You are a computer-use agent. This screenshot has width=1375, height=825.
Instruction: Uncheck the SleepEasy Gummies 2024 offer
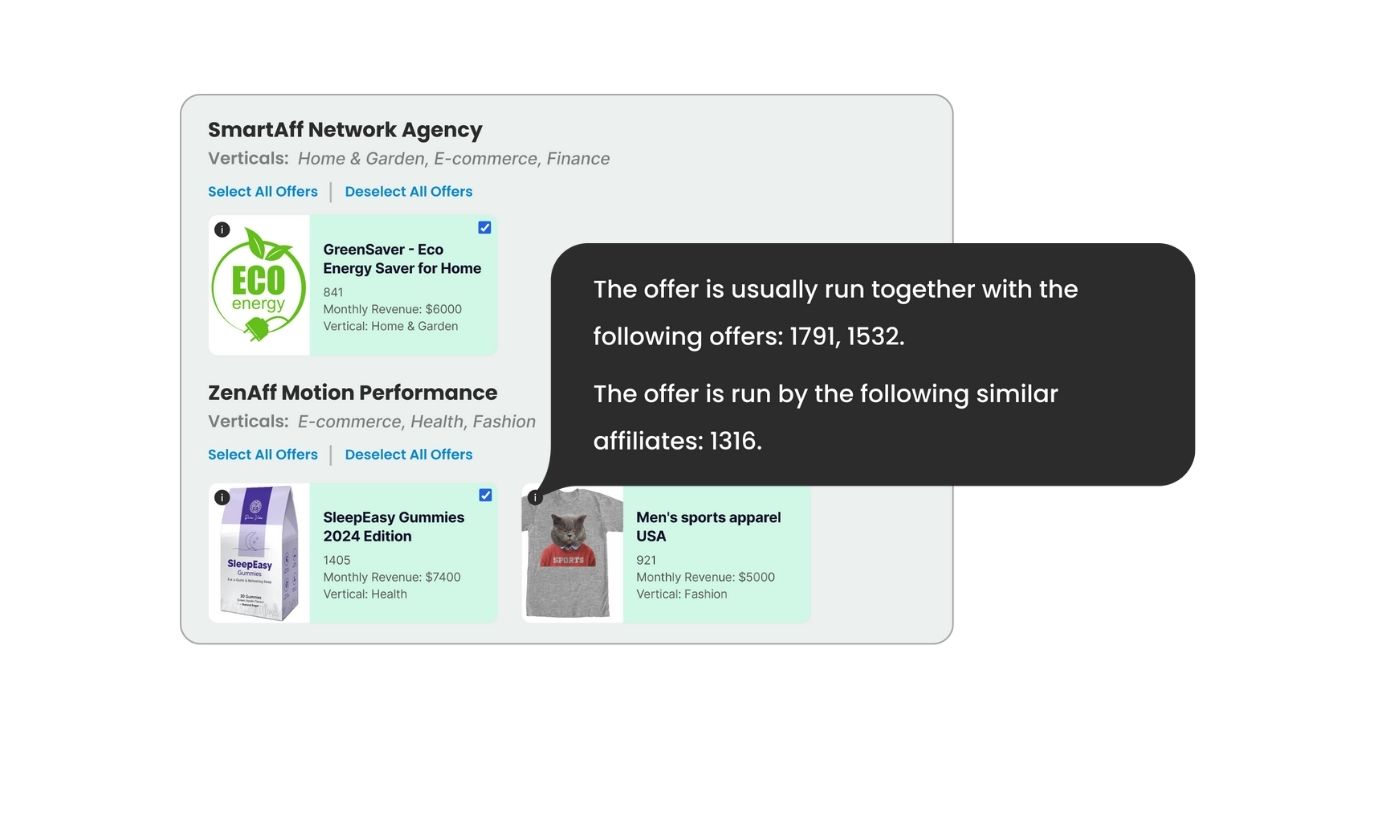pyautogui.click(x=485, y=495)
